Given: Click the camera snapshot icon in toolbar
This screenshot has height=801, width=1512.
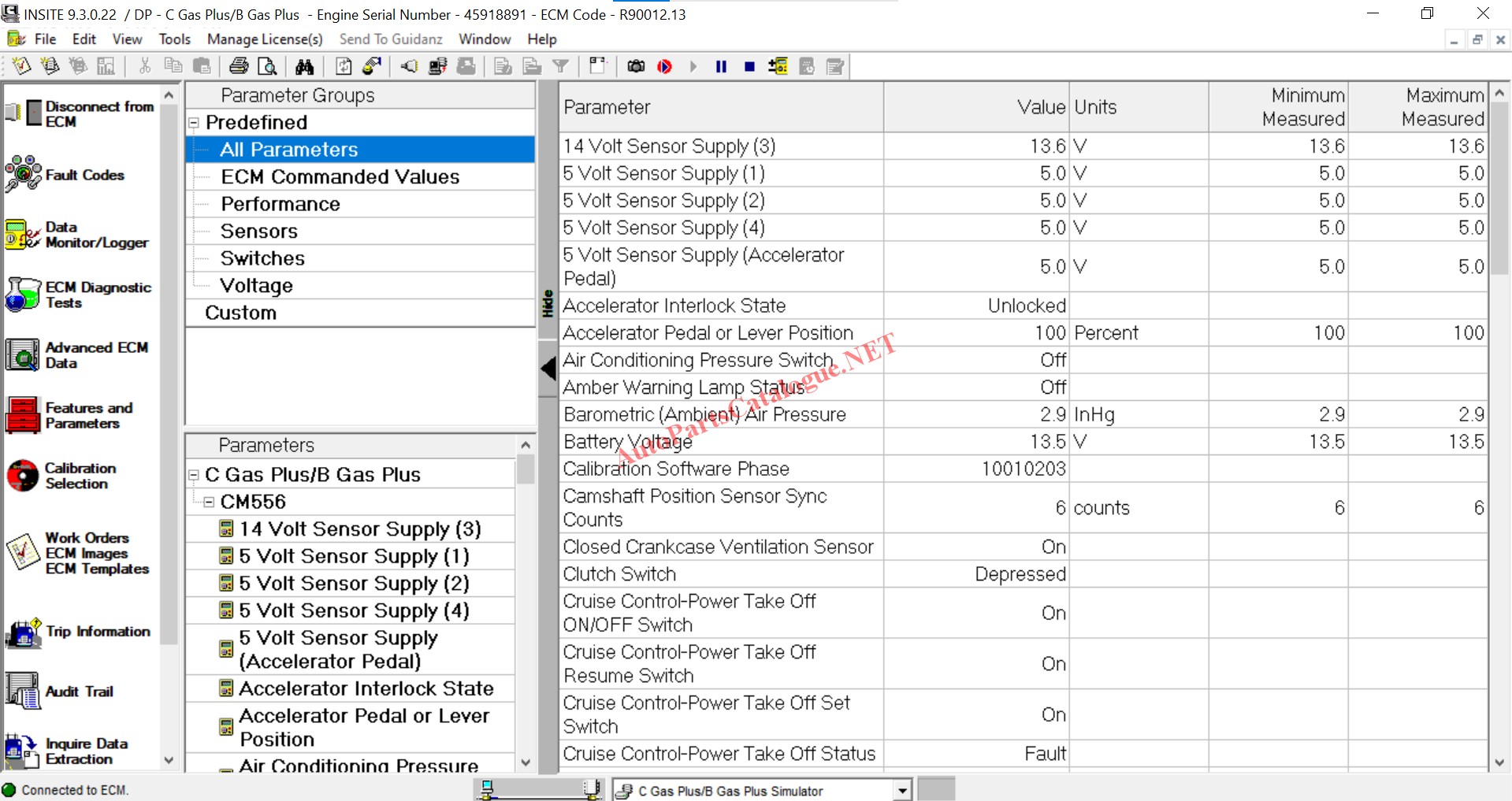Looking at the screenshot, I should [636, 66].
